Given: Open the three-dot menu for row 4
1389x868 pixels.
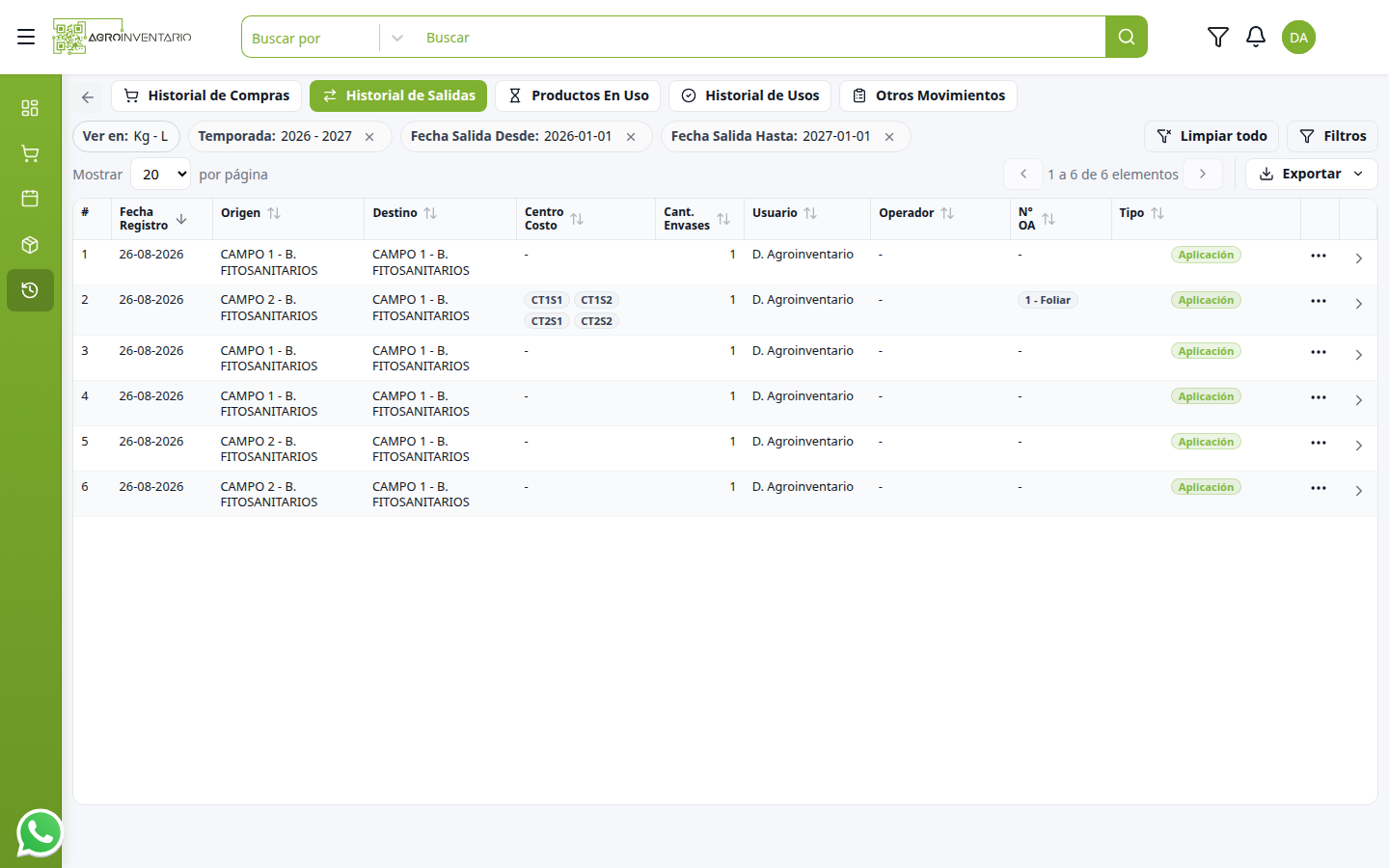Looking at the screenshot, I should coord(1319,397).
